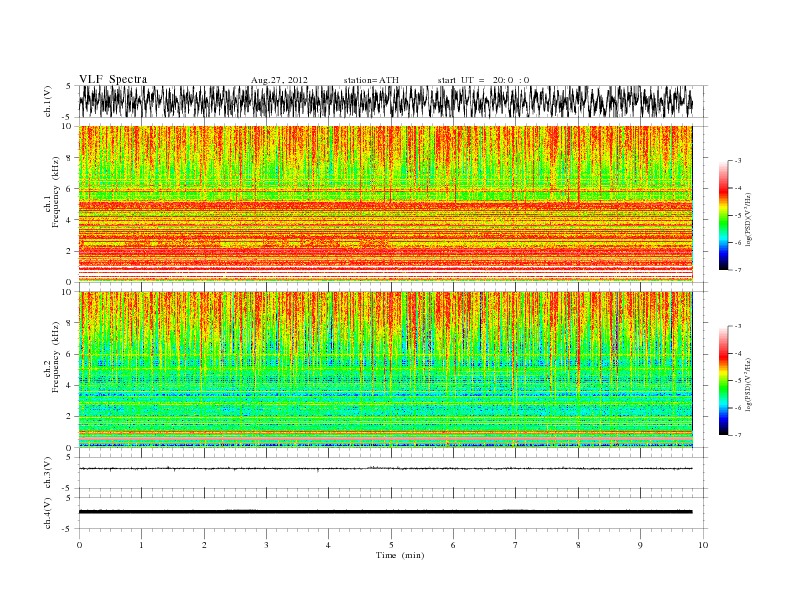
Task: Click the "2" tick on the time axis
Action: [204, 545]
